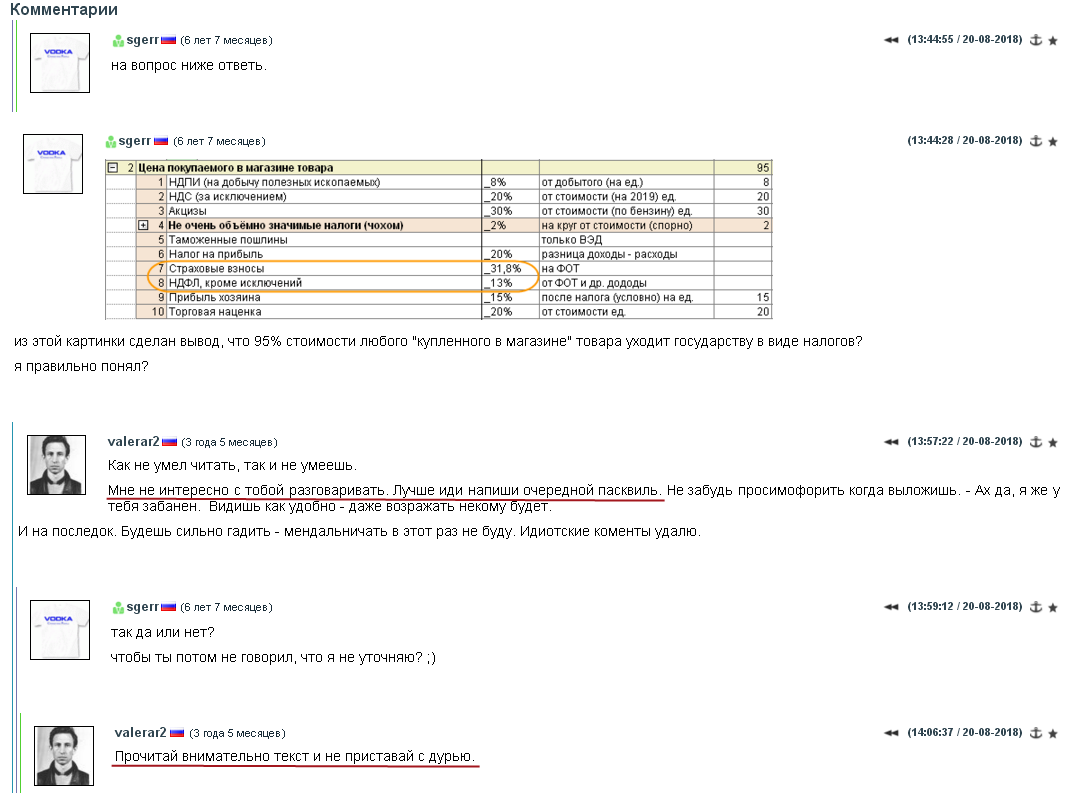Click the star on the 13:57:22 comment
1080x793 pixels.
coord(1053,441)
